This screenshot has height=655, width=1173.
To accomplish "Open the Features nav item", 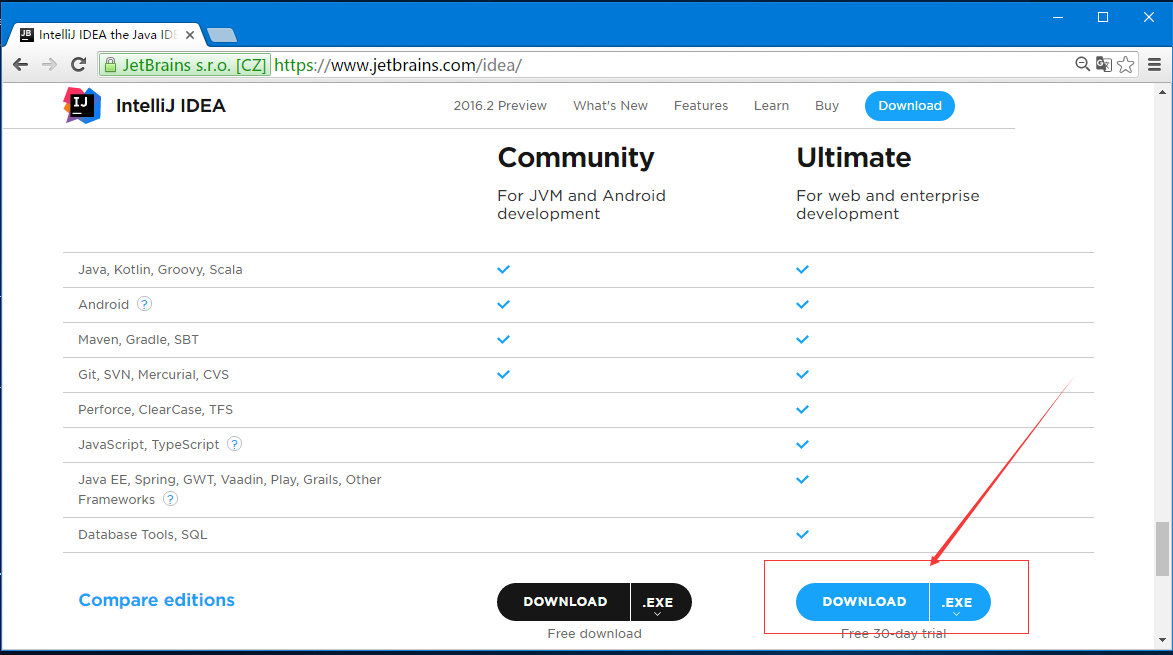I will [701, 105].
